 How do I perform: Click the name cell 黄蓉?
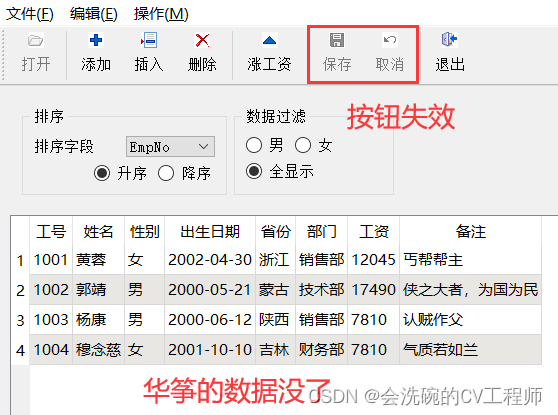pos(99,260)
